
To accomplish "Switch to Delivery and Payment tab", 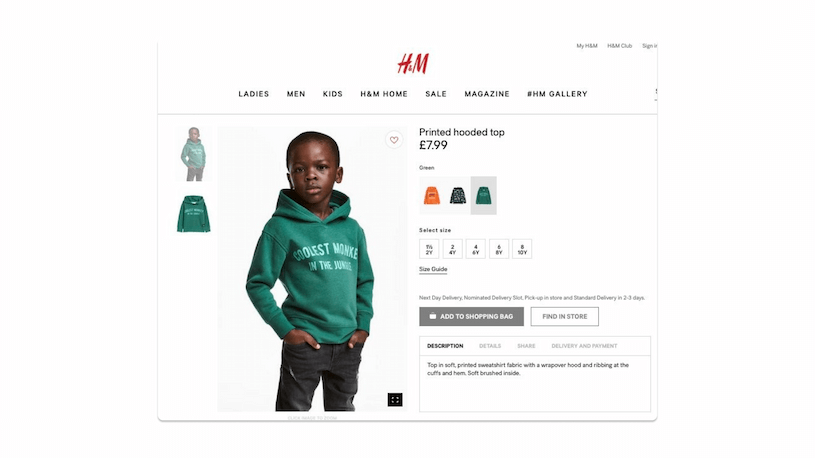I will (x=584, y=346).
